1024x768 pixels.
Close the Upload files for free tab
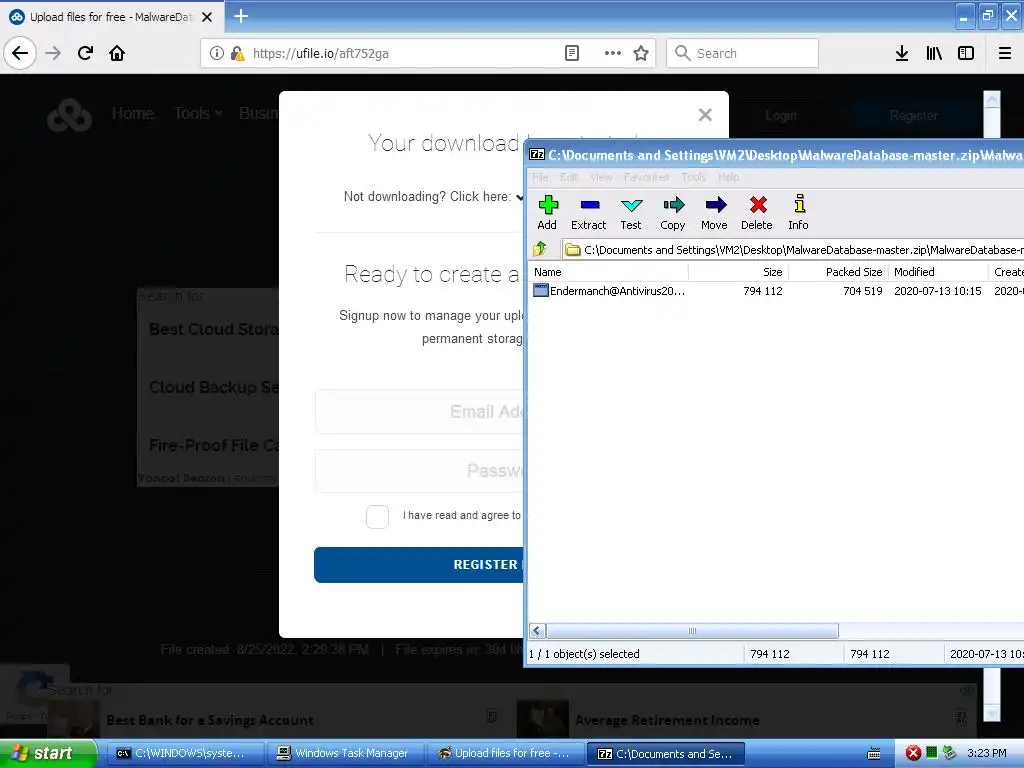(x=207, y=17)
